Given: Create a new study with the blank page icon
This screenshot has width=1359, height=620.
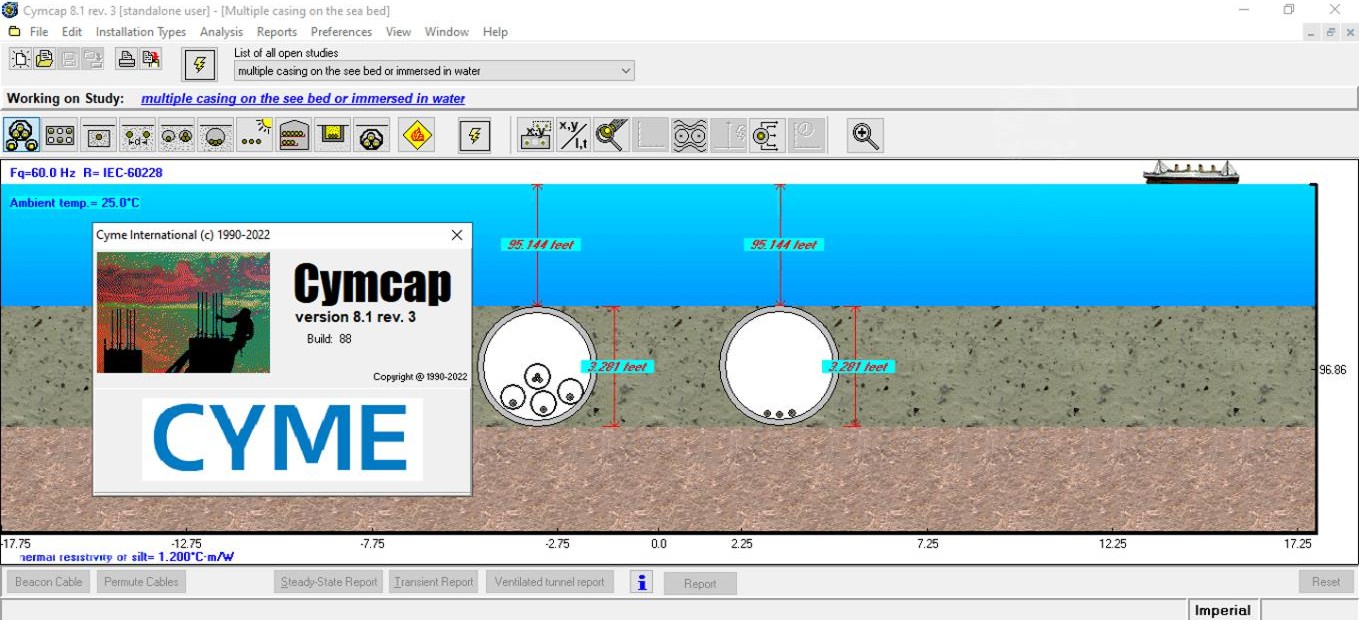Looking at the screenshot, I should [x=20, y=59].
